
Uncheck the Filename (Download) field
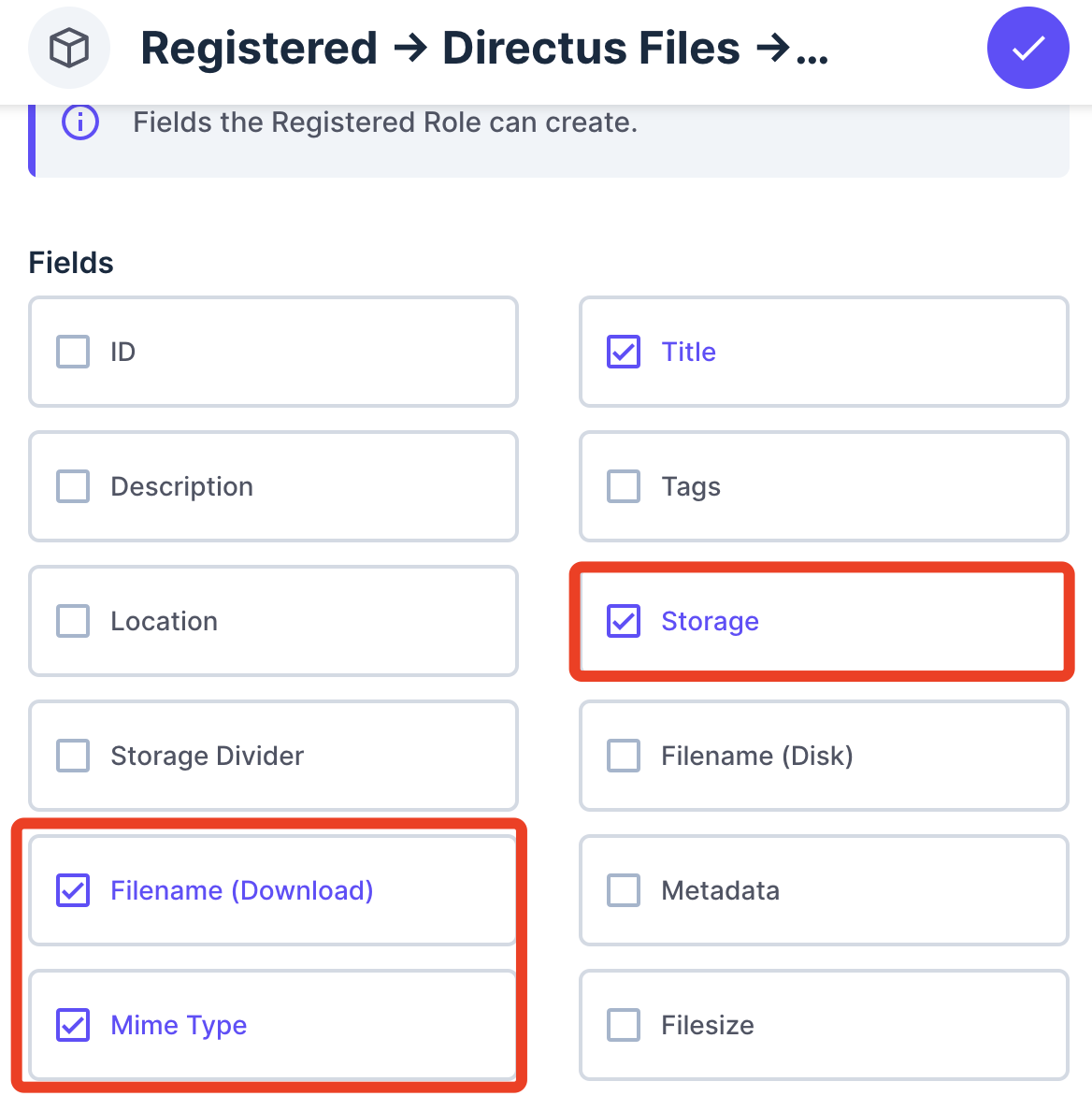pos(72,890)
